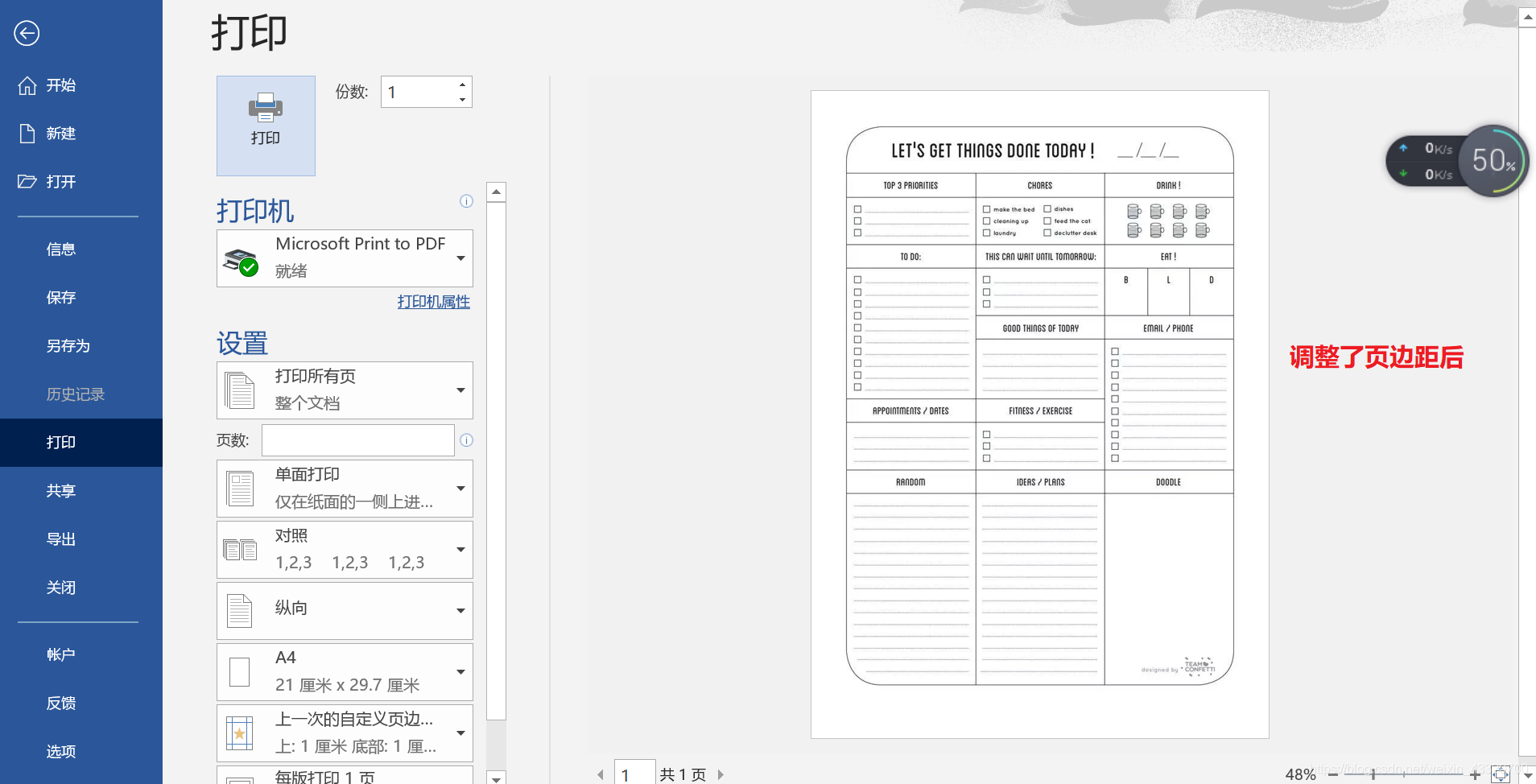Click the back arrow icon
Viewport: 1536px width, 784px height.
pos(27,33)
